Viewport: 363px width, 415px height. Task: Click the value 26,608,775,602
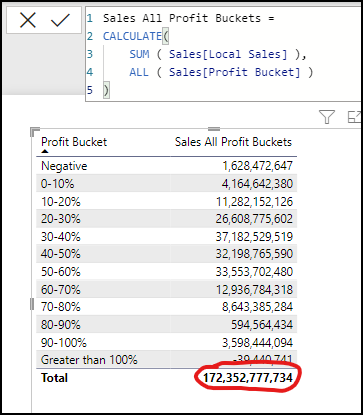point(254,219)
